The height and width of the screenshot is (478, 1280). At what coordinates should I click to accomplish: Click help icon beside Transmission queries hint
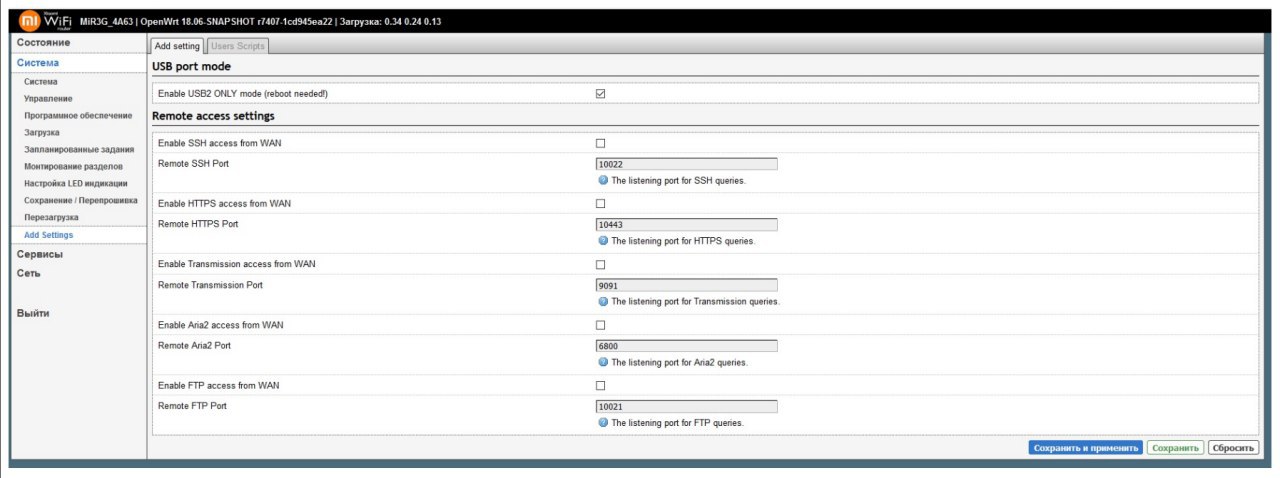603,301
